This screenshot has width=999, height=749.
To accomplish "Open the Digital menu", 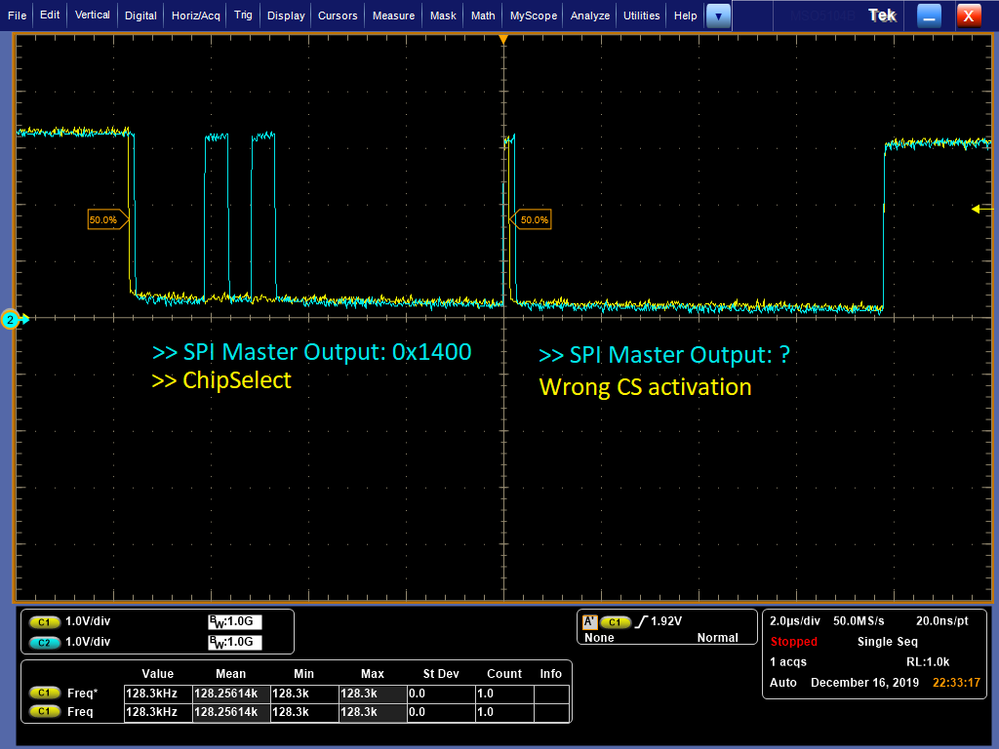I will click(141, 15).
